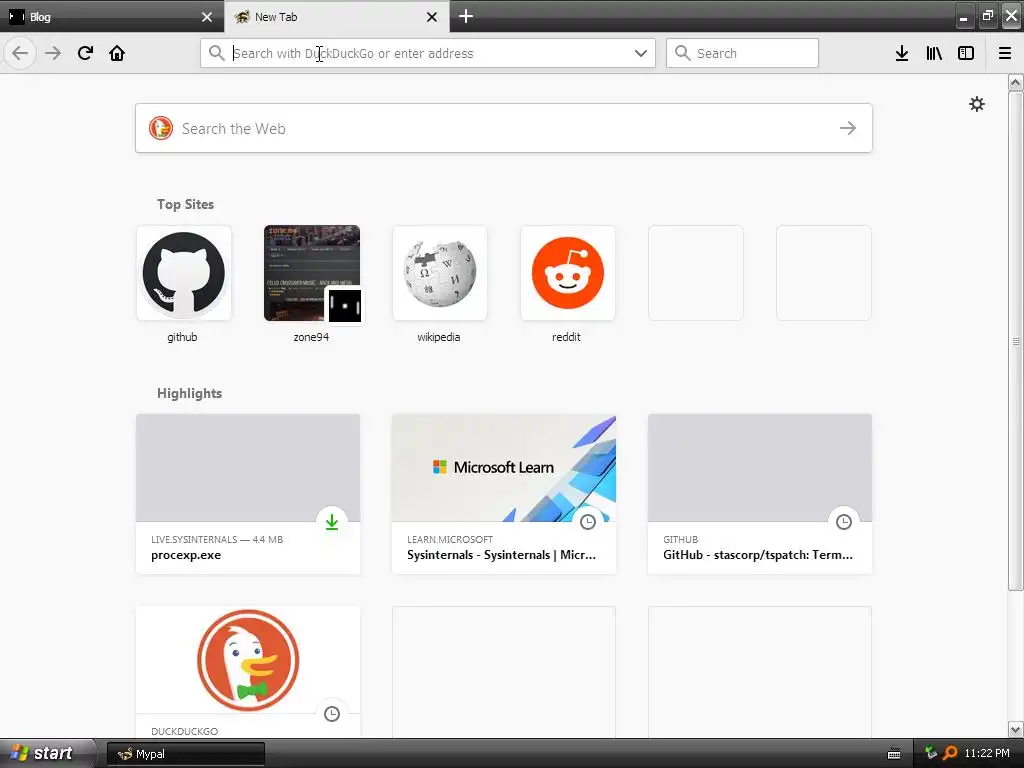This screenshot has height=768, width=1024.
Task: Open the on-screen keyboard tray icon
Action: coord(894,754)
